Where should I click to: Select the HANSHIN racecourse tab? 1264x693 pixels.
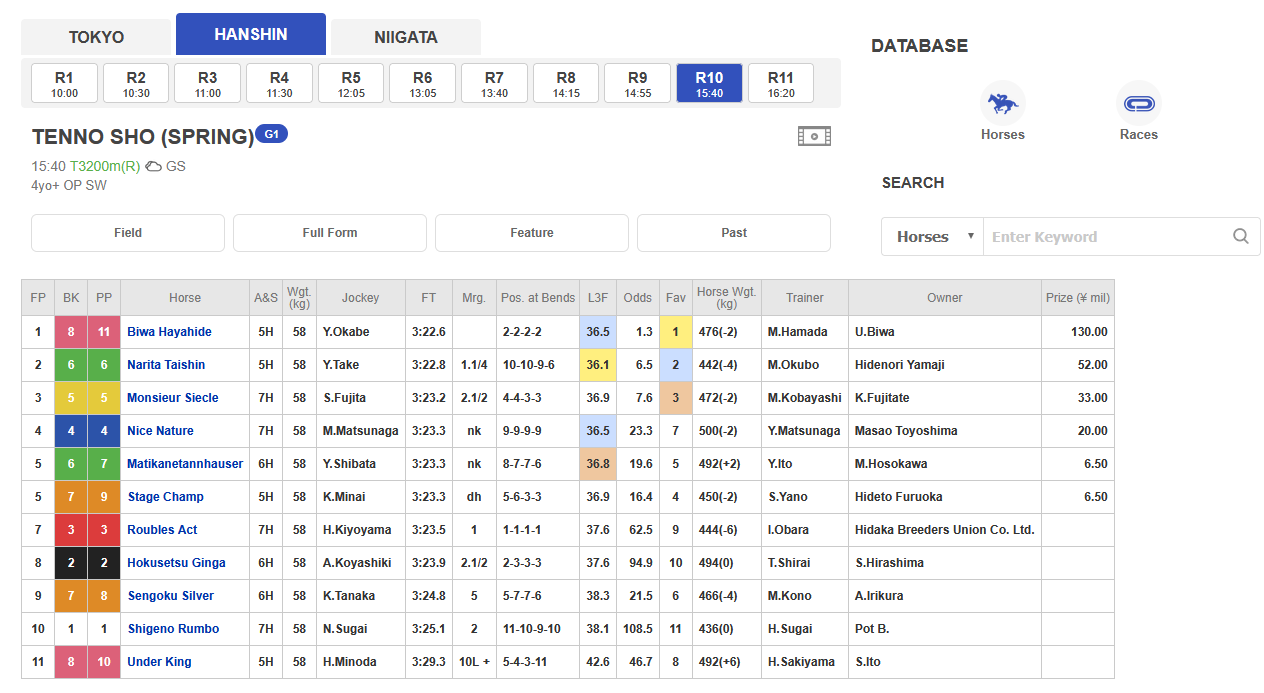[251, 34]
